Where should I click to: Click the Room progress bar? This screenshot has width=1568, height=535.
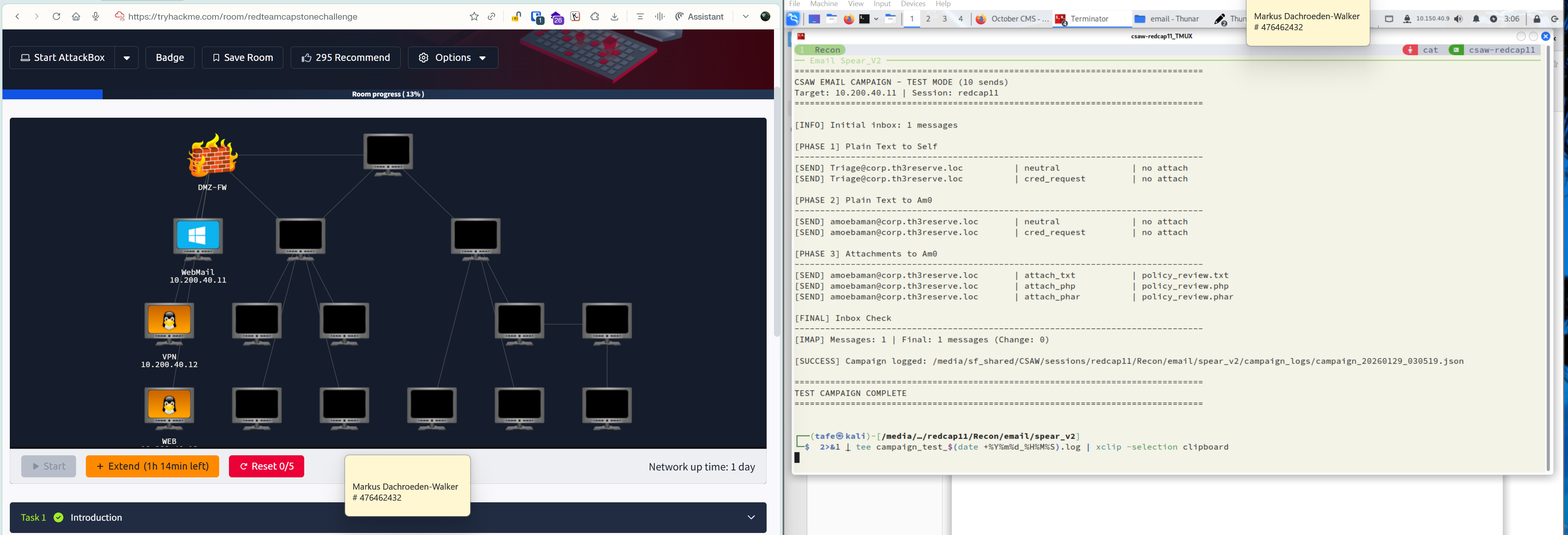coord(388,94)
